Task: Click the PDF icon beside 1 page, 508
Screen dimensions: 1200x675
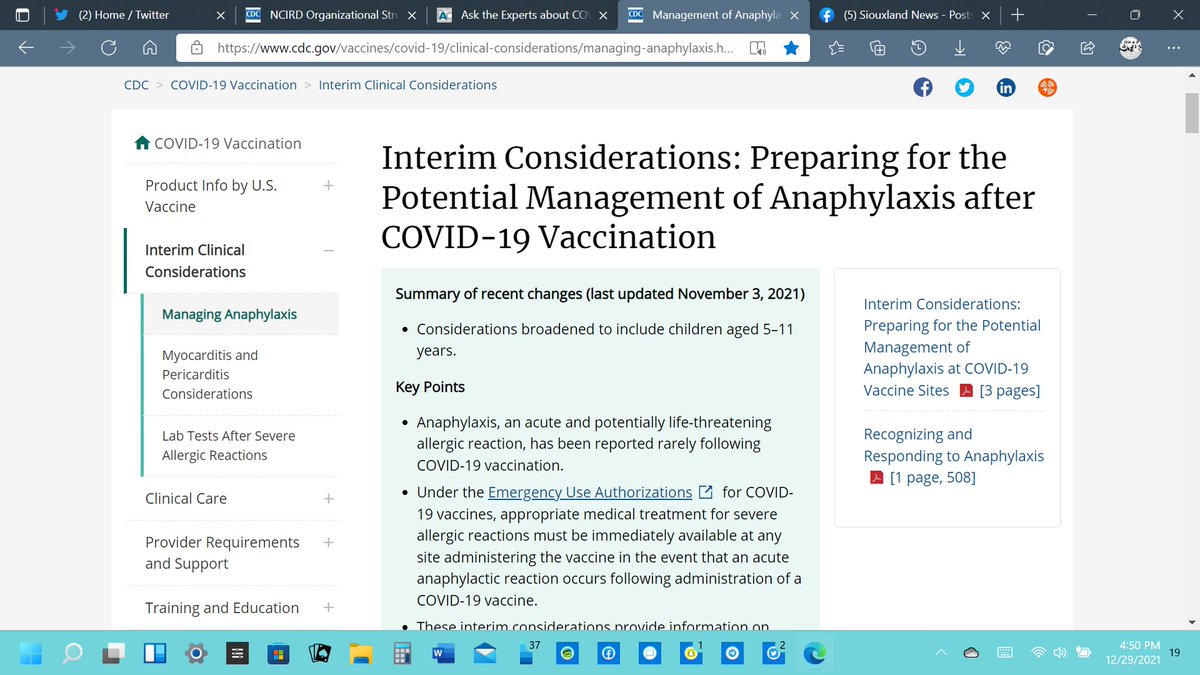Action: (x=876, y=477)
